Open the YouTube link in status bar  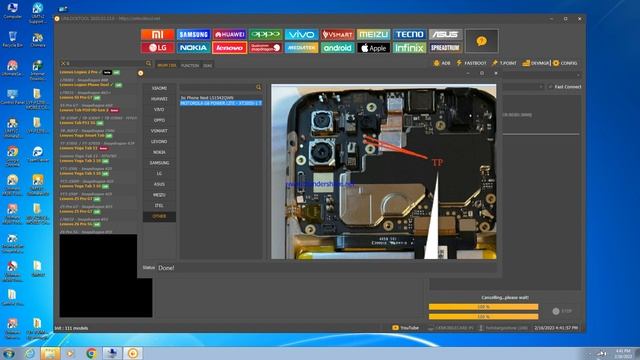coord(405,328)
